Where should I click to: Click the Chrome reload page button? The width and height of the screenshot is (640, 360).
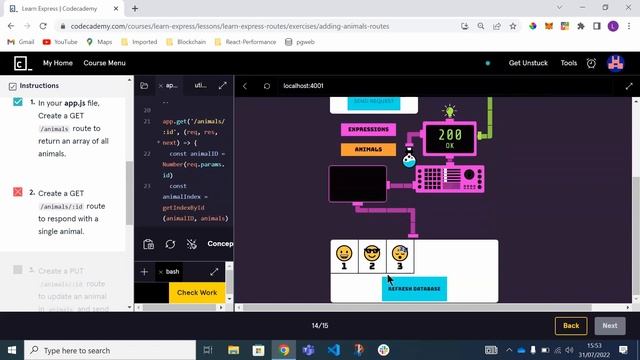click(x=43, y=26)
